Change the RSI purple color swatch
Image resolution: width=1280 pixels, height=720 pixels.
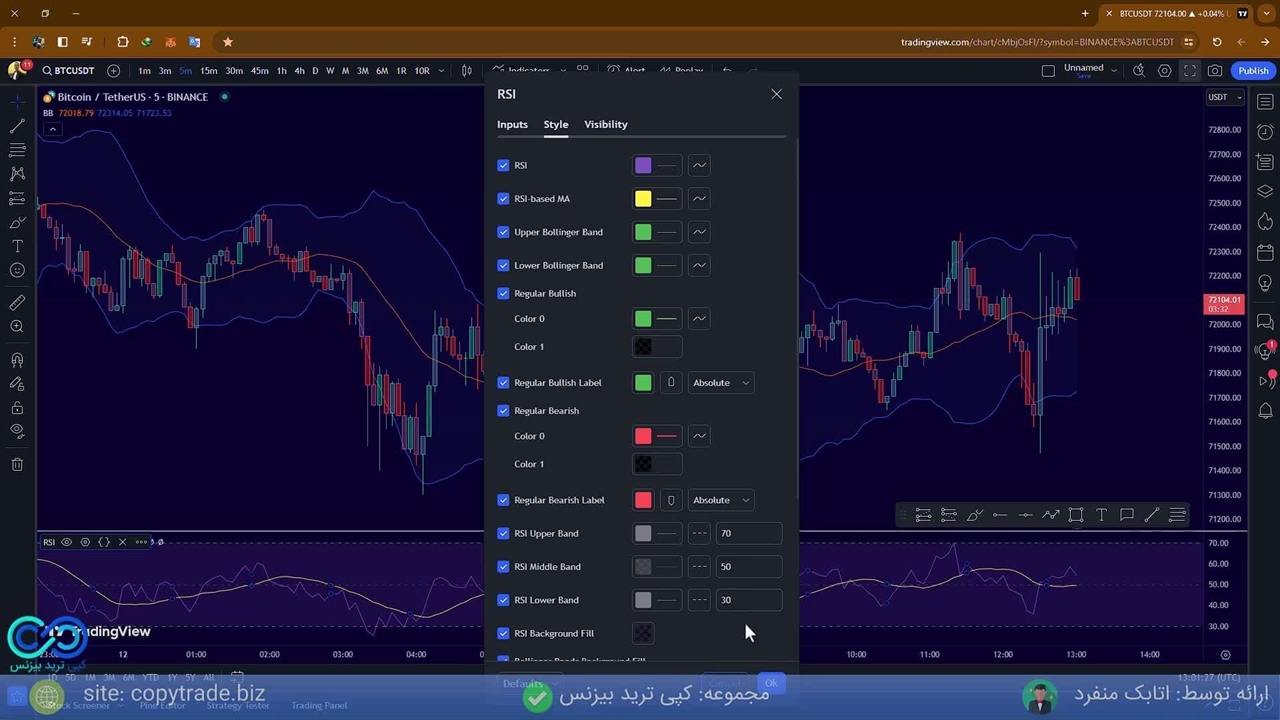pyautogui.click(x=643, y=166)
